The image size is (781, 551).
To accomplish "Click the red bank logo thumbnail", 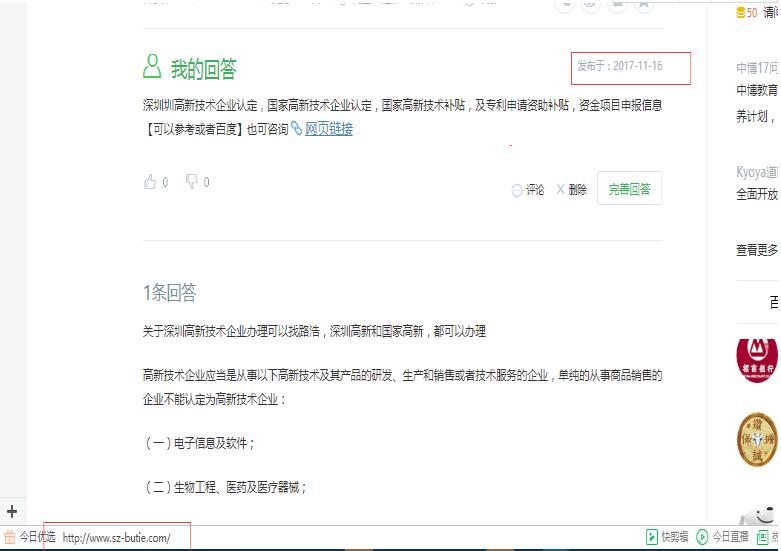I will [x=757, y=361].
